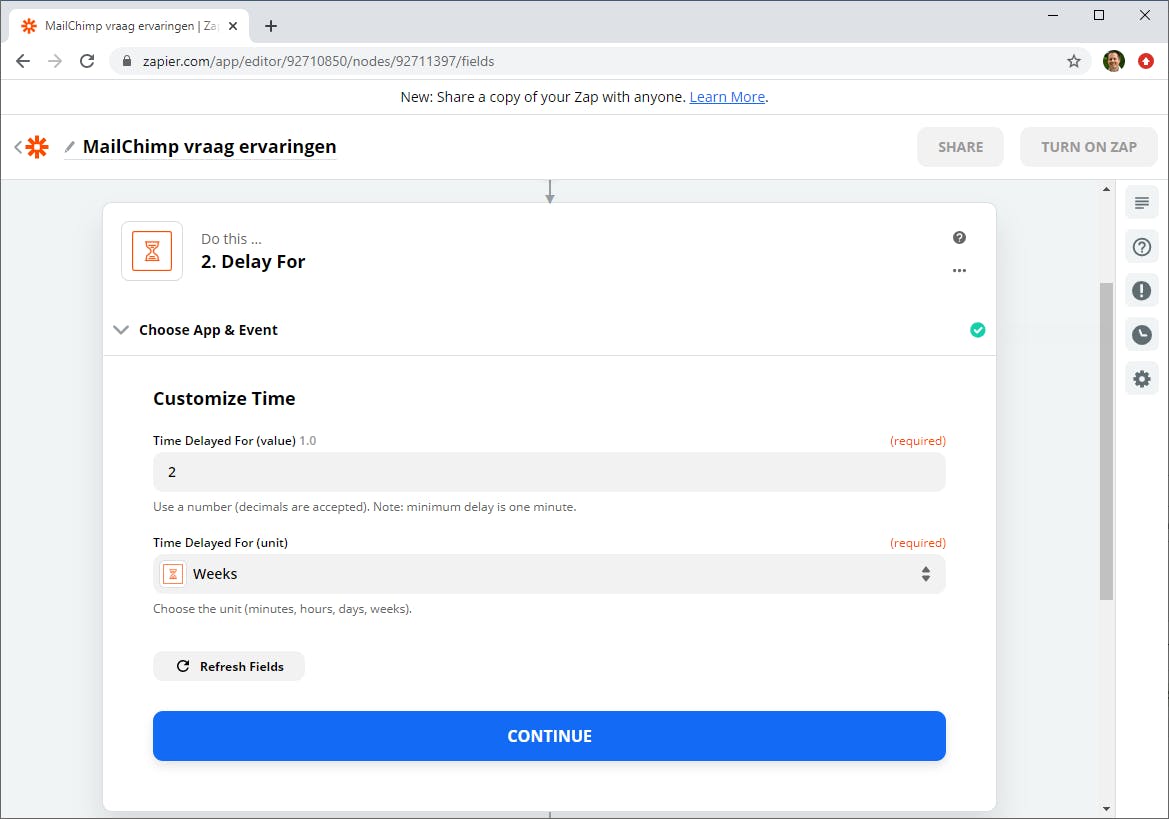1169x819 pixels.
Task: Expand the Choose App & Event section
Action: point(208,330)
